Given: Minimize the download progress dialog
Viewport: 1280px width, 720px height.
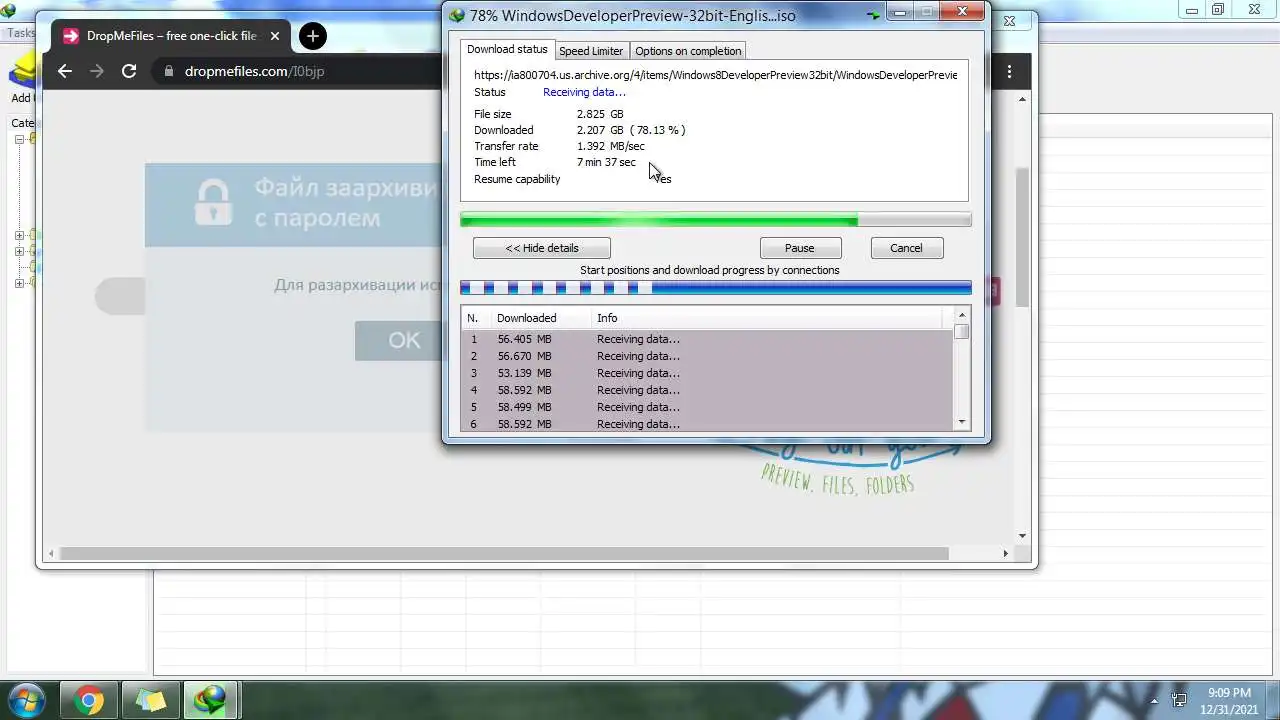Looking at the screenshot, I should click(900, 12).
